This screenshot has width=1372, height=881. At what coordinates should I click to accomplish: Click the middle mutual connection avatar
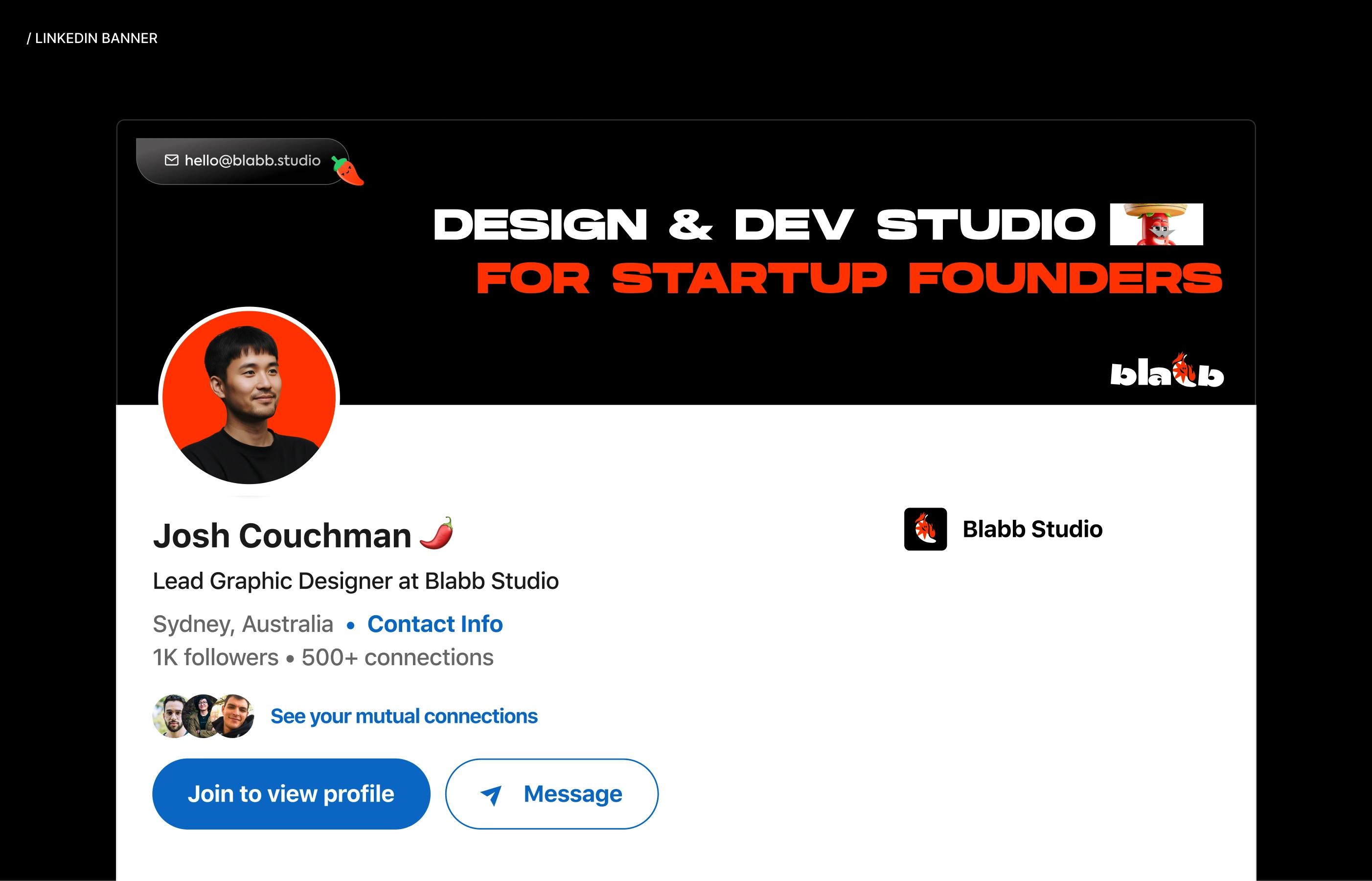click(202, 716)
